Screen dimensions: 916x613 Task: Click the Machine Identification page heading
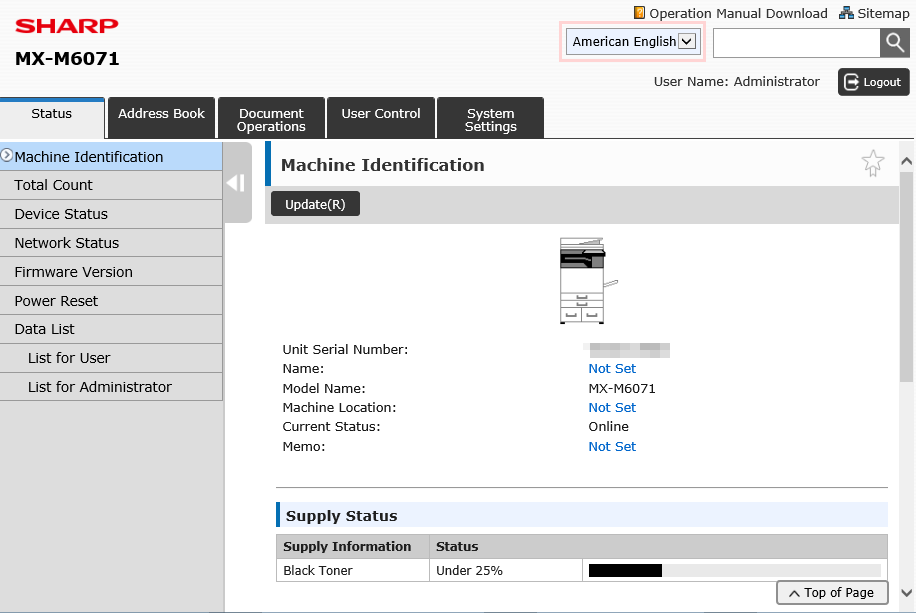tap(383, 165)
